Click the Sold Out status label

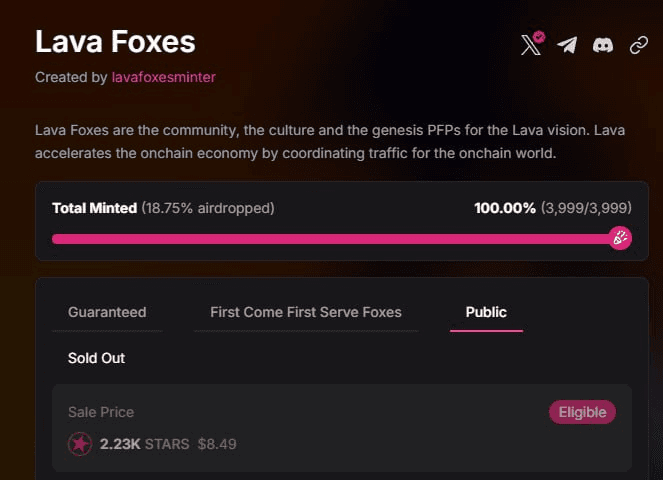(x=96, y=358)
